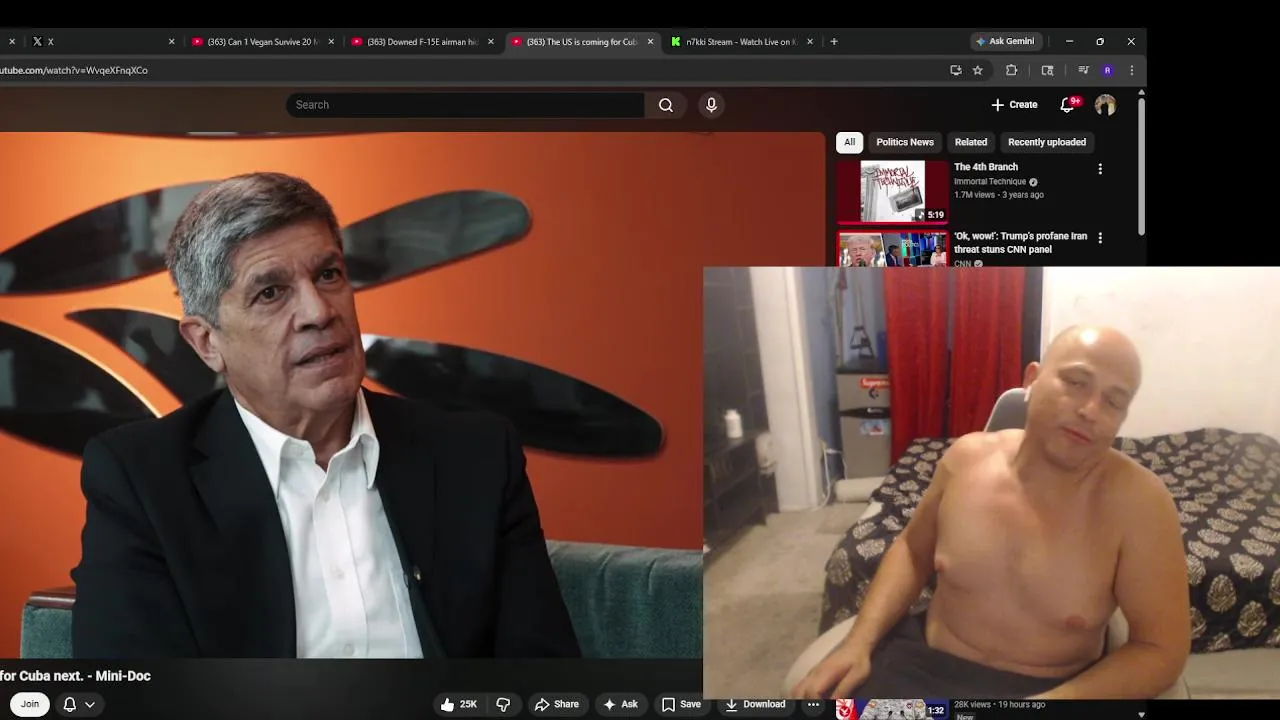Click the Ask button below video
Screen dimensions: 1280x720
pyautogui.click(x=620, y=704)
